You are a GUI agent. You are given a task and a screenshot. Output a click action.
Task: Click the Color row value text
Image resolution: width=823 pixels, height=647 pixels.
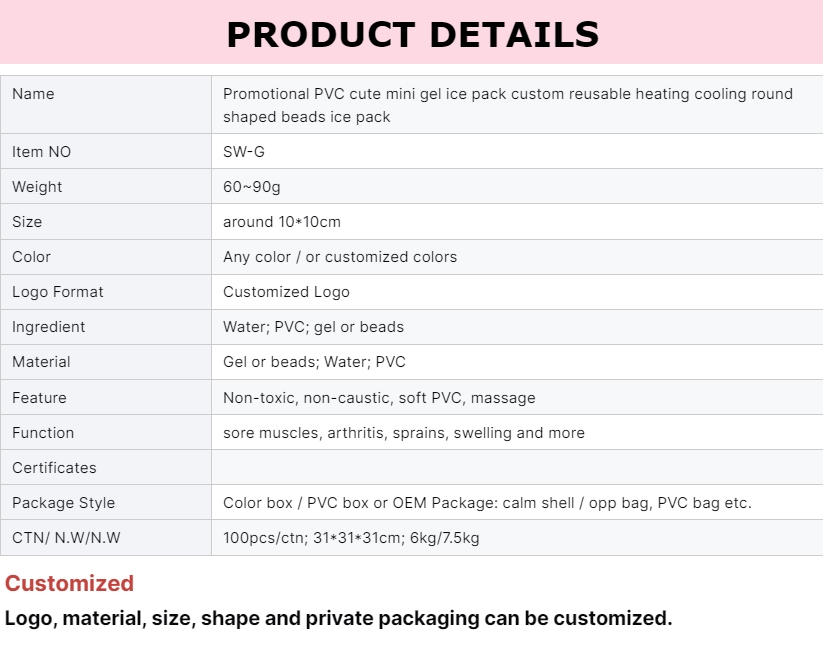coord(340,257)
